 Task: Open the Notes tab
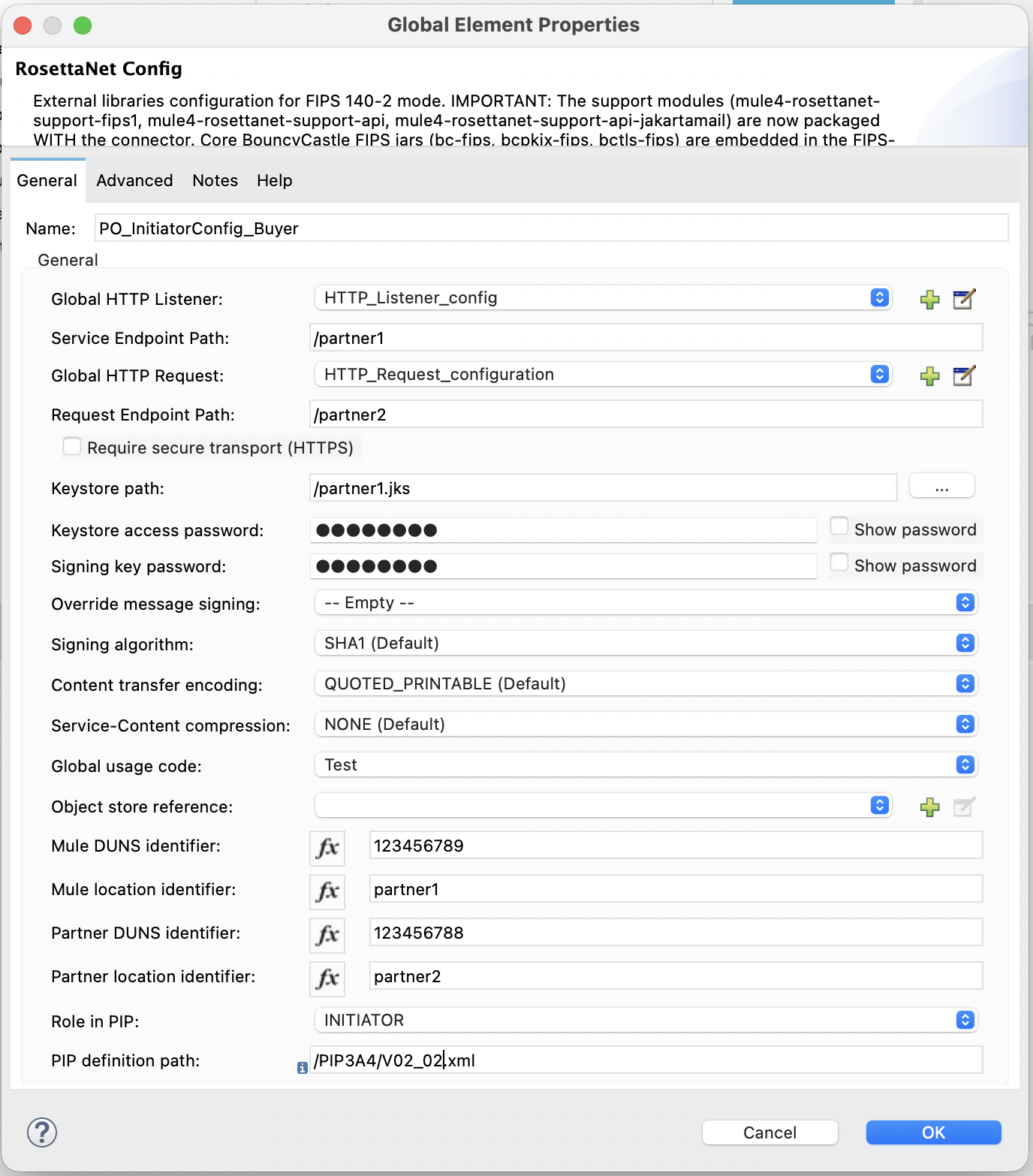tap(215, 180)
